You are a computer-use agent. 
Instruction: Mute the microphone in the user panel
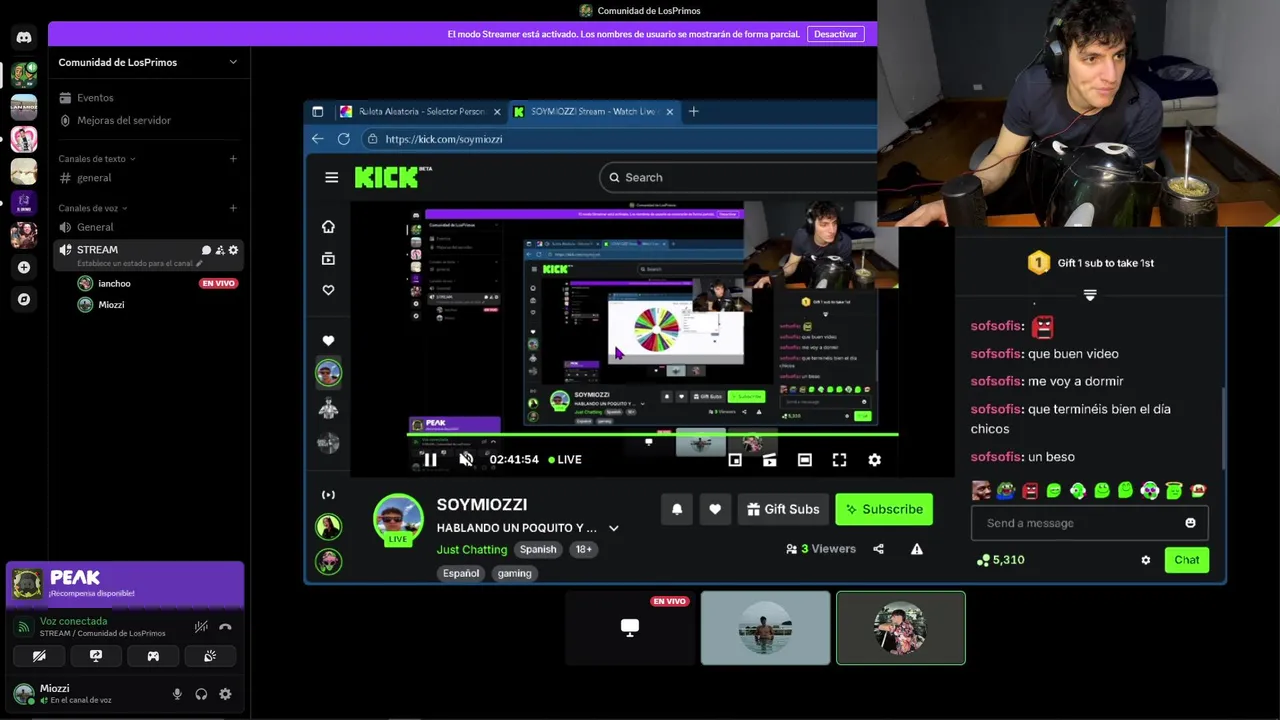177,694
